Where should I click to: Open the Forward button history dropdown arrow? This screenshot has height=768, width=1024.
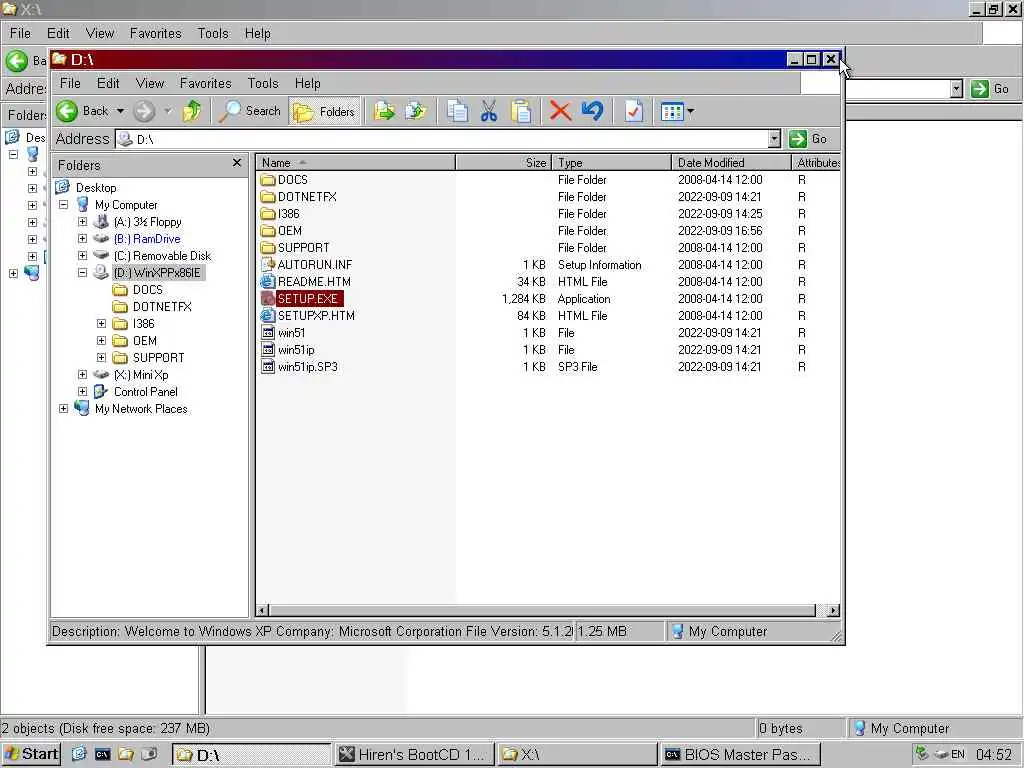click(x=168, y=111)
